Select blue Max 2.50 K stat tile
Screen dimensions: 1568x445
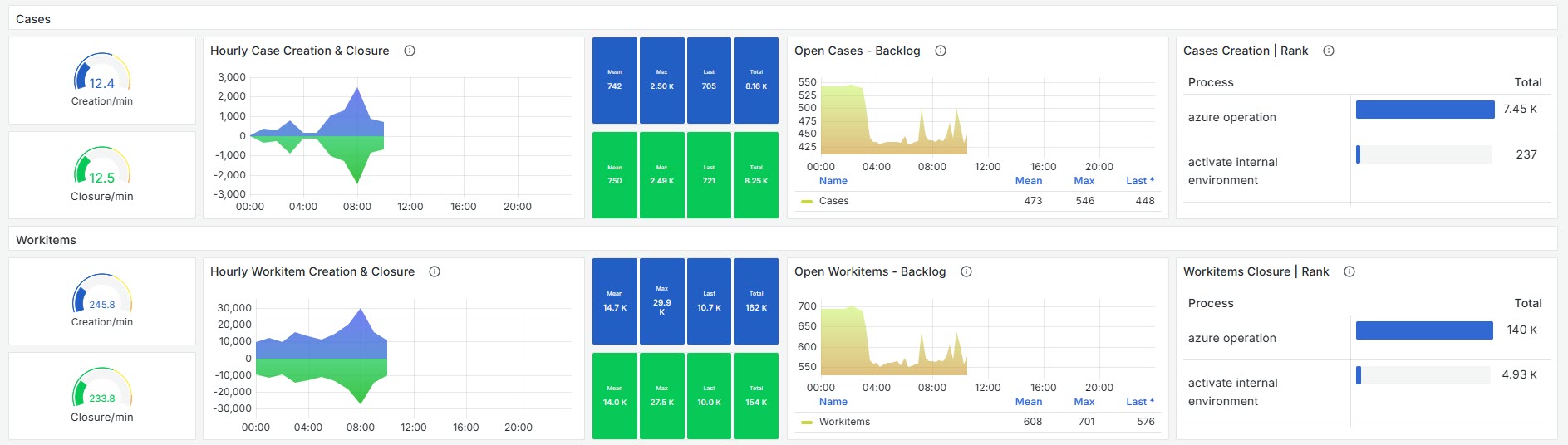click(x=662, y=81)
